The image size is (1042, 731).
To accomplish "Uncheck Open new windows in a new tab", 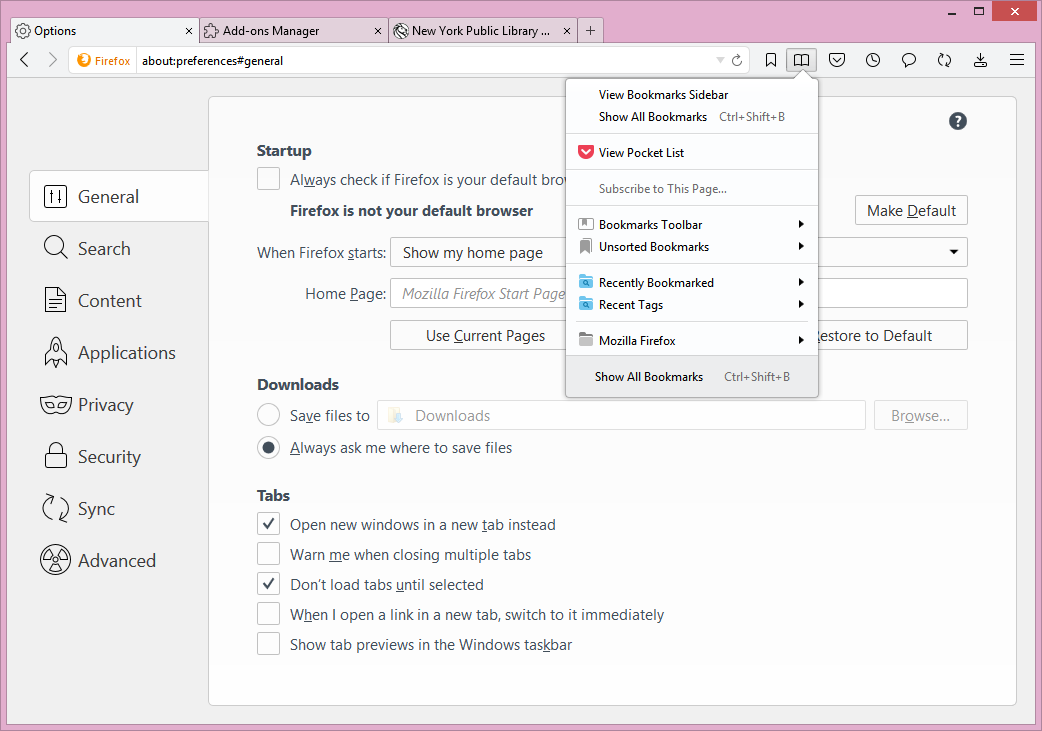I will click(x=268, y=524).
